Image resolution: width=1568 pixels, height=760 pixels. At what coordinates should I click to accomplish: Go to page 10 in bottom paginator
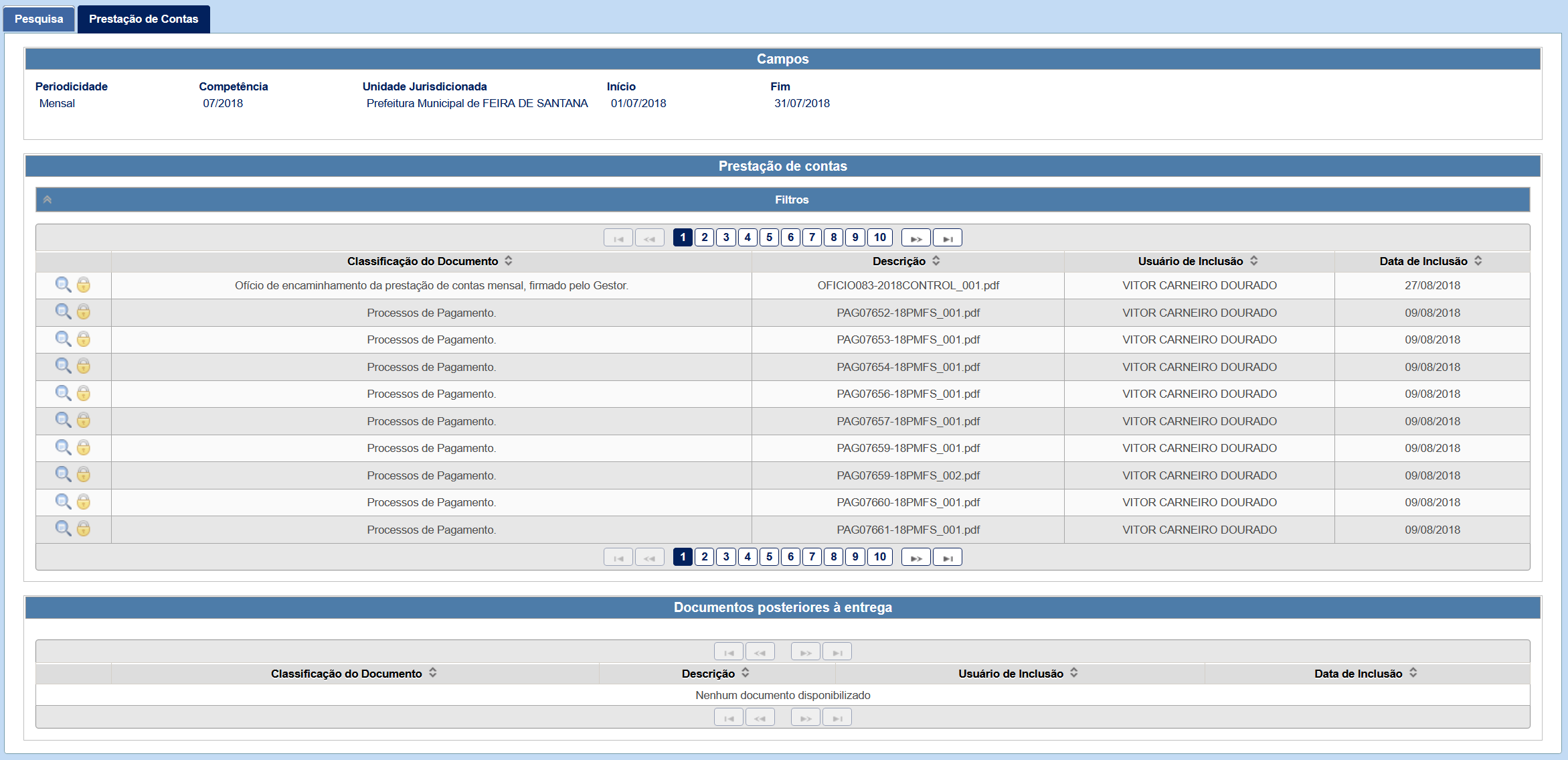coord(879,557)
